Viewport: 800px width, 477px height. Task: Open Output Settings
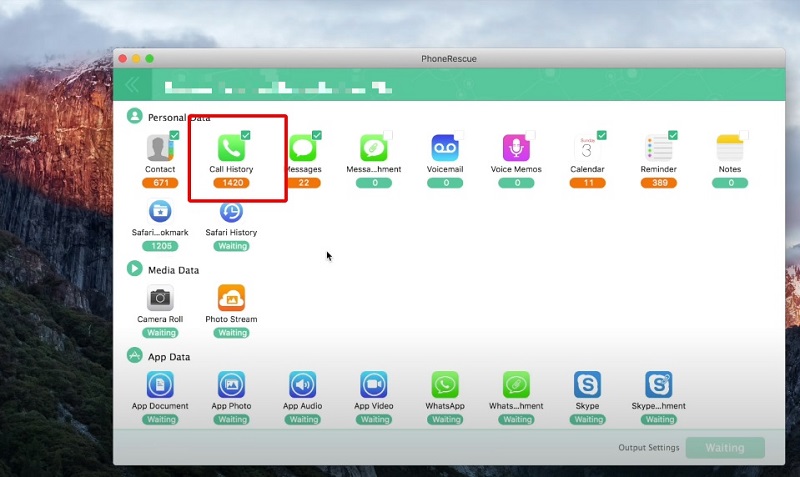648,447
